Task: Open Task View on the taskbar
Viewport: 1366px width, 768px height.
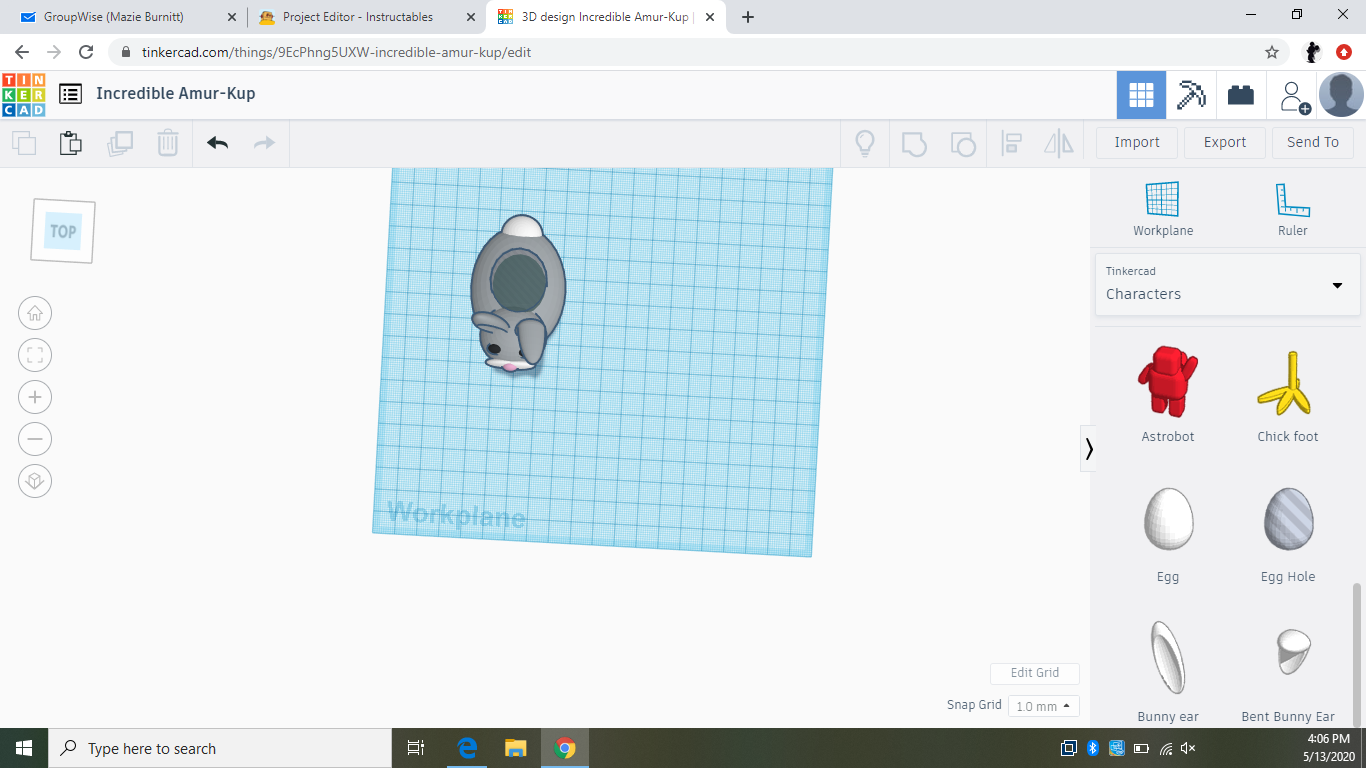Action: pyautogui.click(x=417, y=748)
